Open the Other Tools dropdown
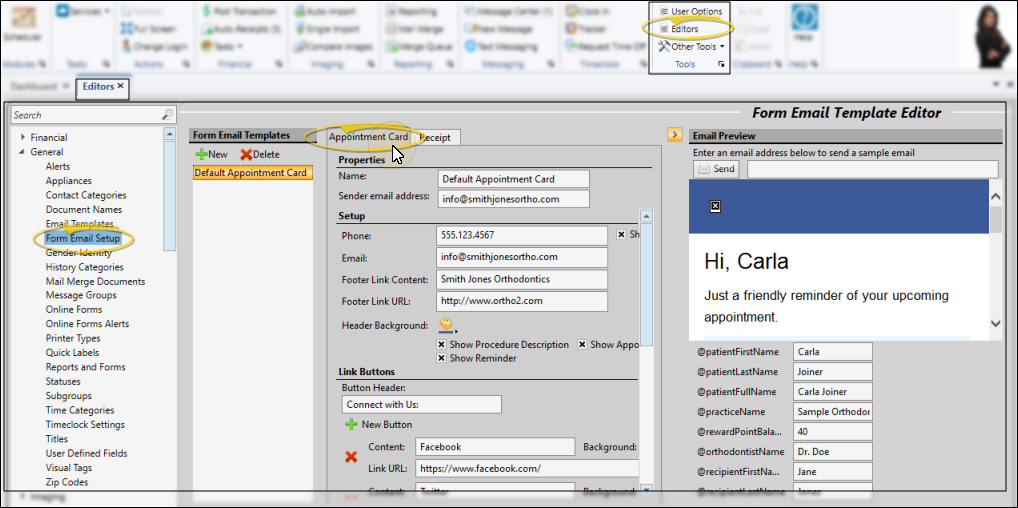This screenshot has height=508, width=1018. (x=696, y=47)
